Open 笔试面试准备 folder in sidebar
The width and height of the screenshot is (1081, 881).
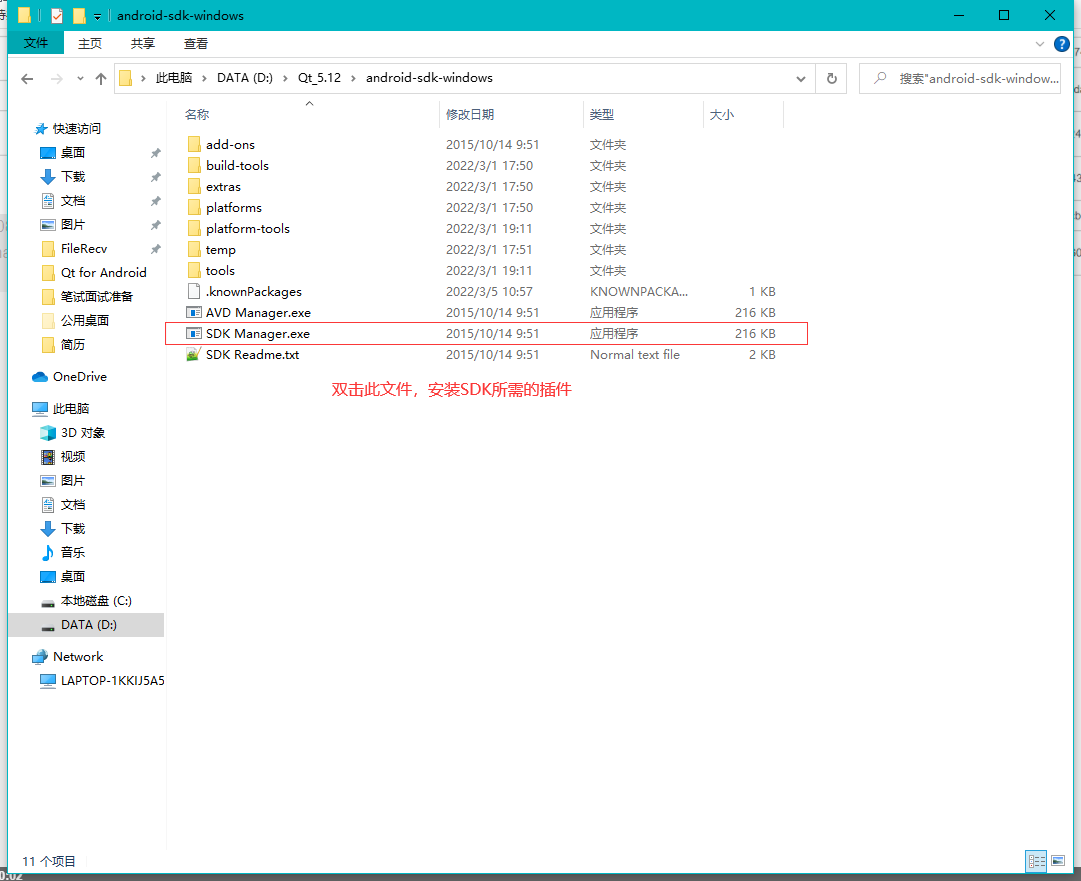(x=96, y=296)
